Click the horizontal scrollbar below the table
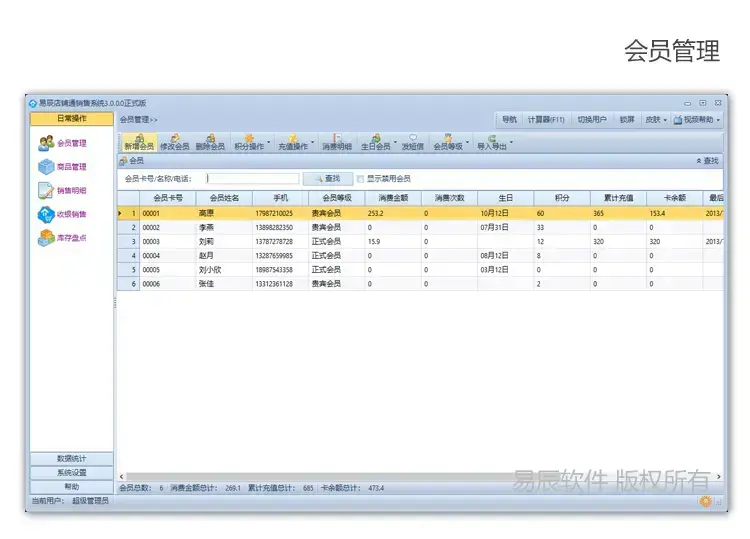 (400, 476)
